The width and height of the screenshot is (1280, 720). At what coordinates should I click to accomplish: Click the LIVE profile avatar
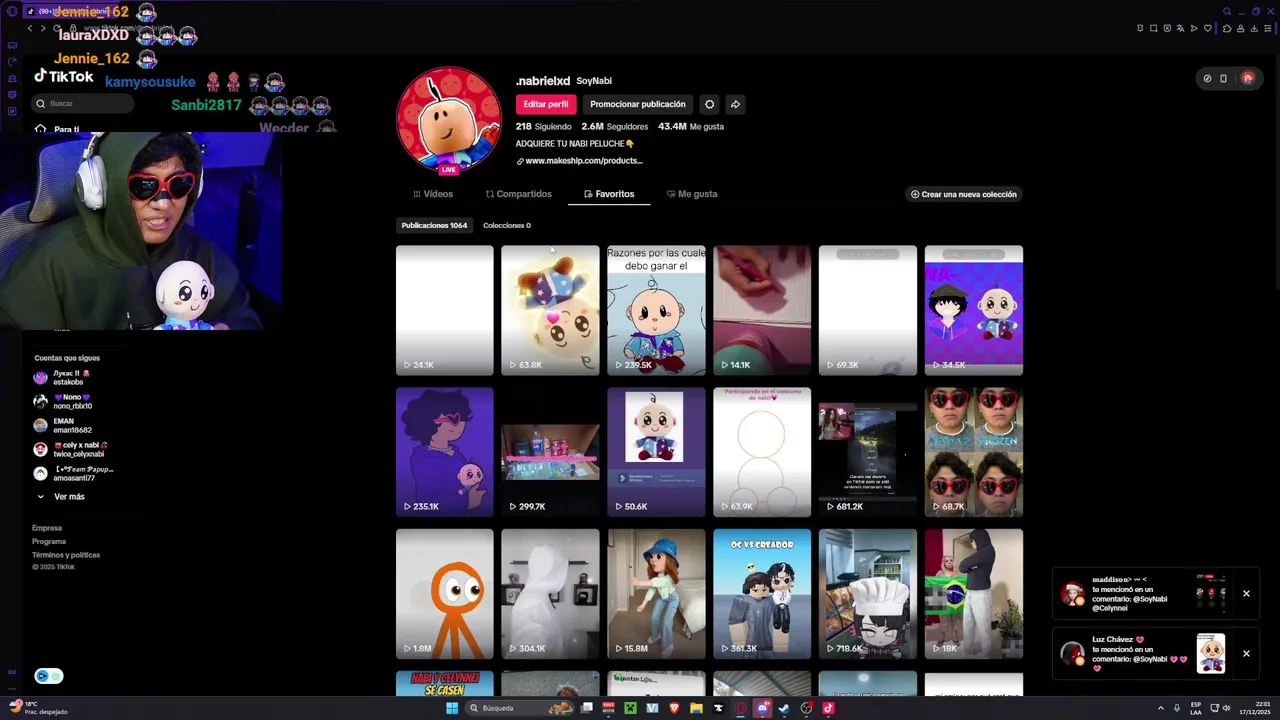point(449,119)
